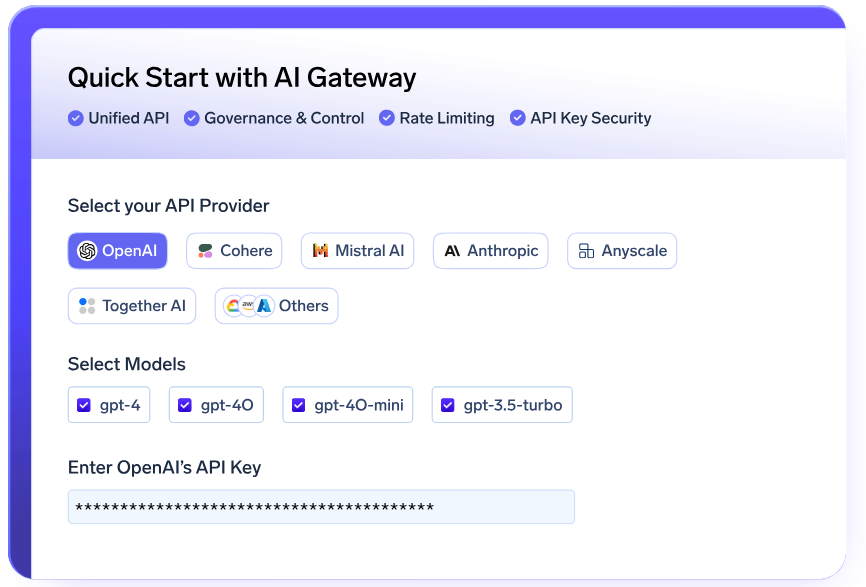This screenshot has height=587, width=866.
Task: Choose the Anyscale provider option
Action: point(622,251)
